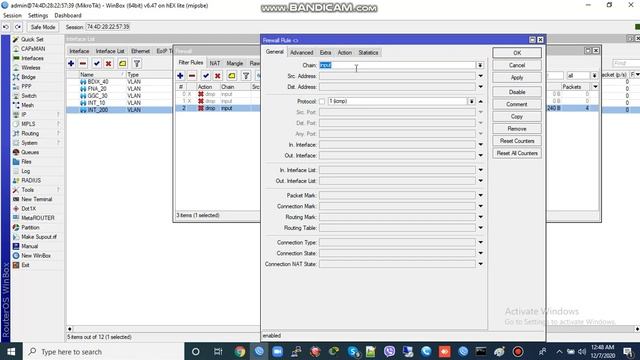640x360 pixels.
Task: Switch to the Advanced tab
Action: [x=302, y=52]
